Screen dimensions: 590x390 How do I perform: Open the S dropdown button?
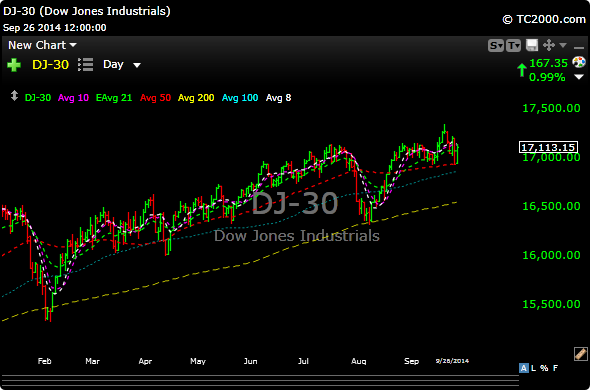[x=496, y=46]
